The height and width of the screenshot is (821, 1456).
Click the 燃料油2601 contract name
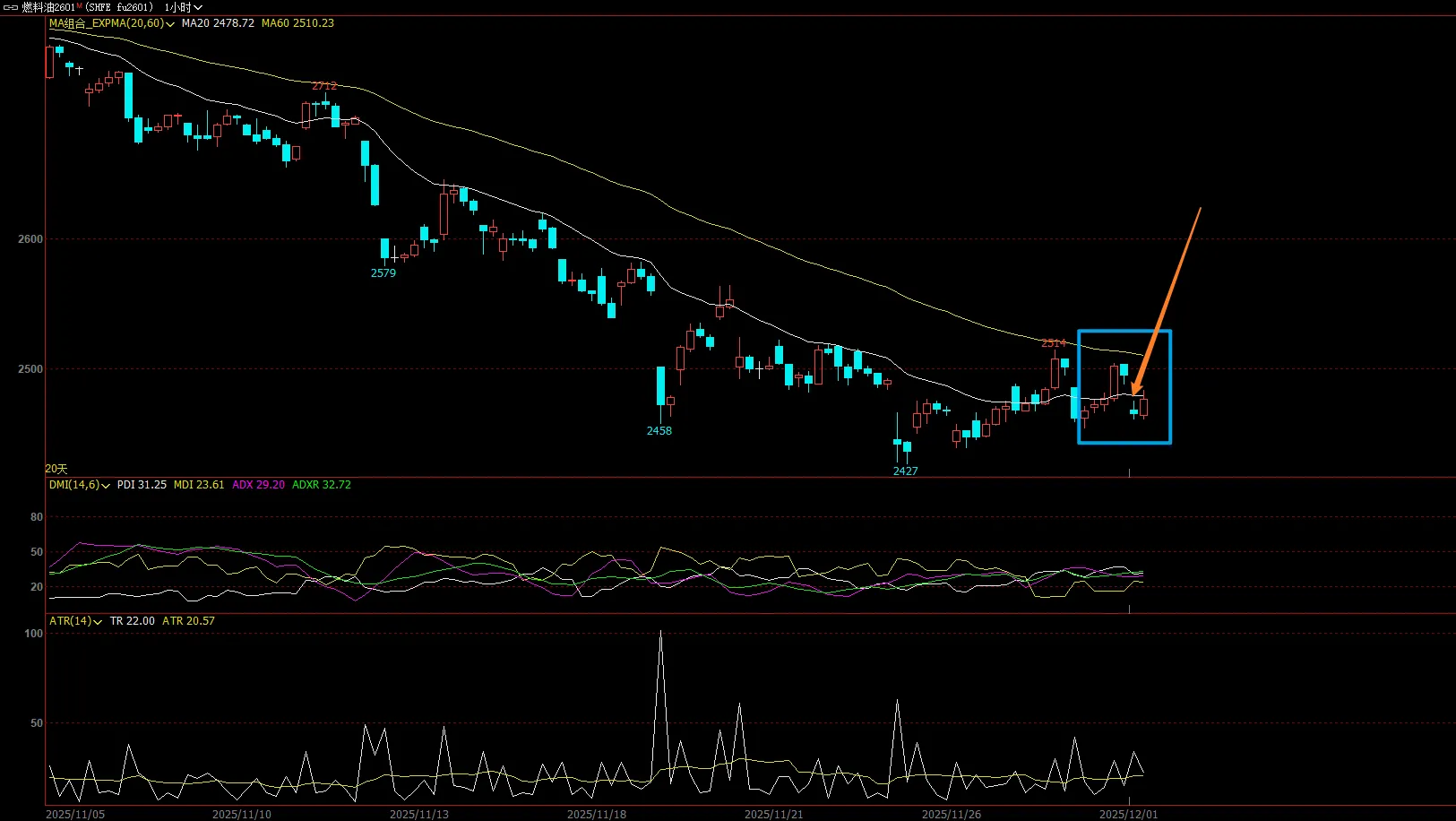(x=48, y=7)
